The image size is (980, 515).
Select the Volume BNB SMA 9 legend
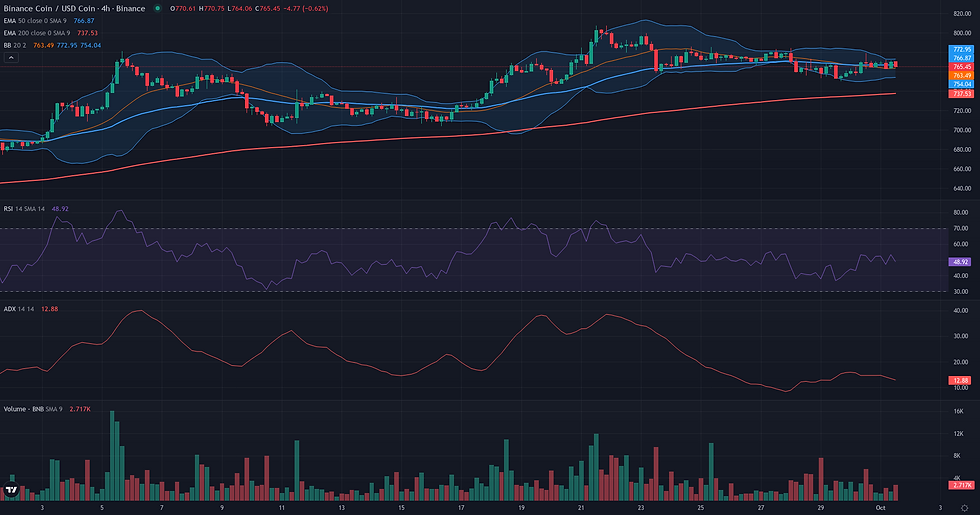click(x=47, y=409)
